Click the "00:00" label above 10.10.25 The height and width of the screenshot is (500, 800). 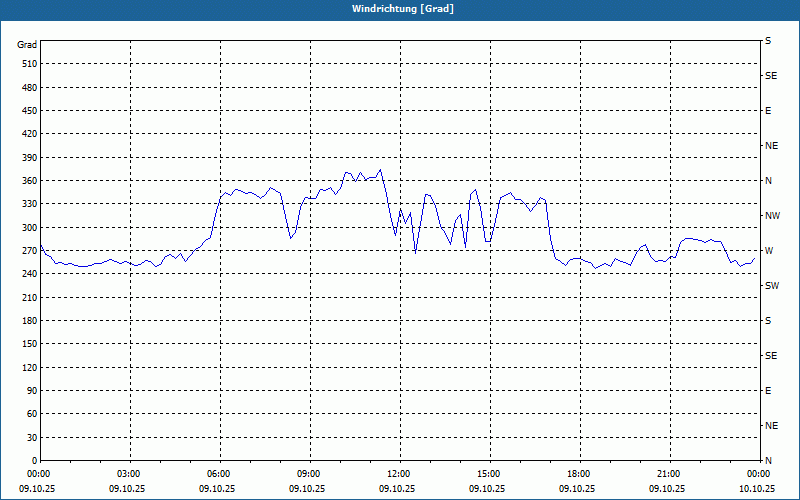coord(760,474)
